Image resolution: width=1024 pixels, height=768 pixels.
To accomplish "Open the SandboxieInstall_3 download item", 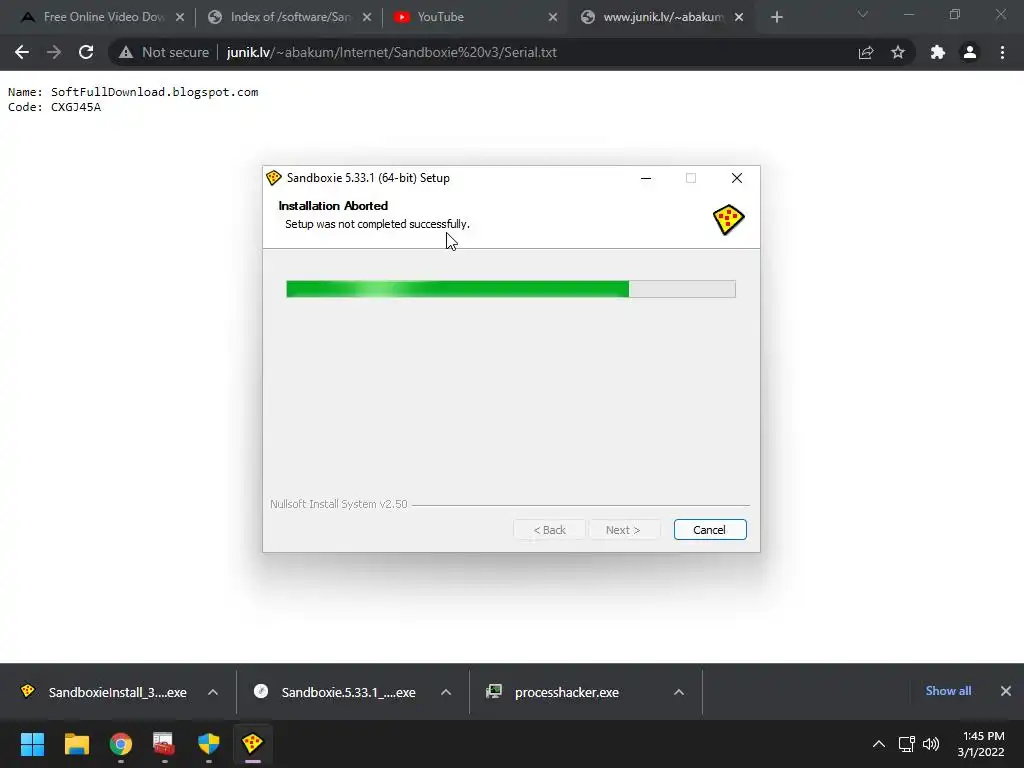I will tap(104, 692).
